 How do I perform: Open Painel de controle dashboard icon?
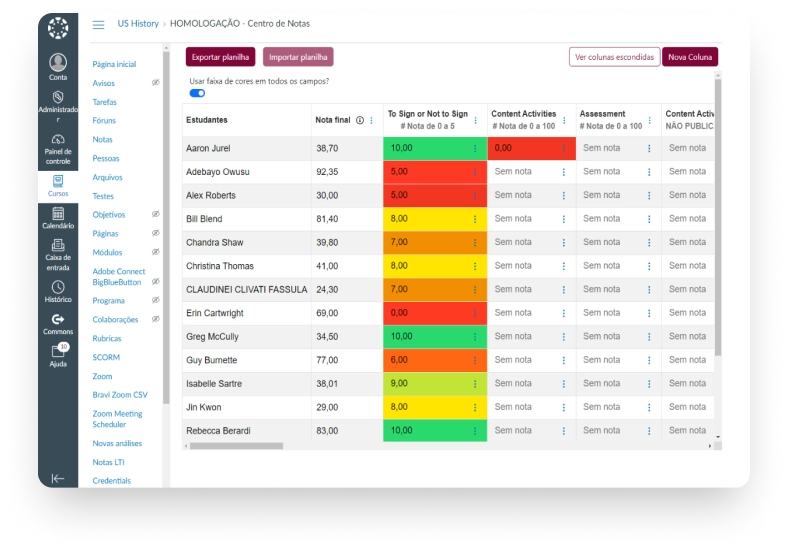(x=58, y=139)
